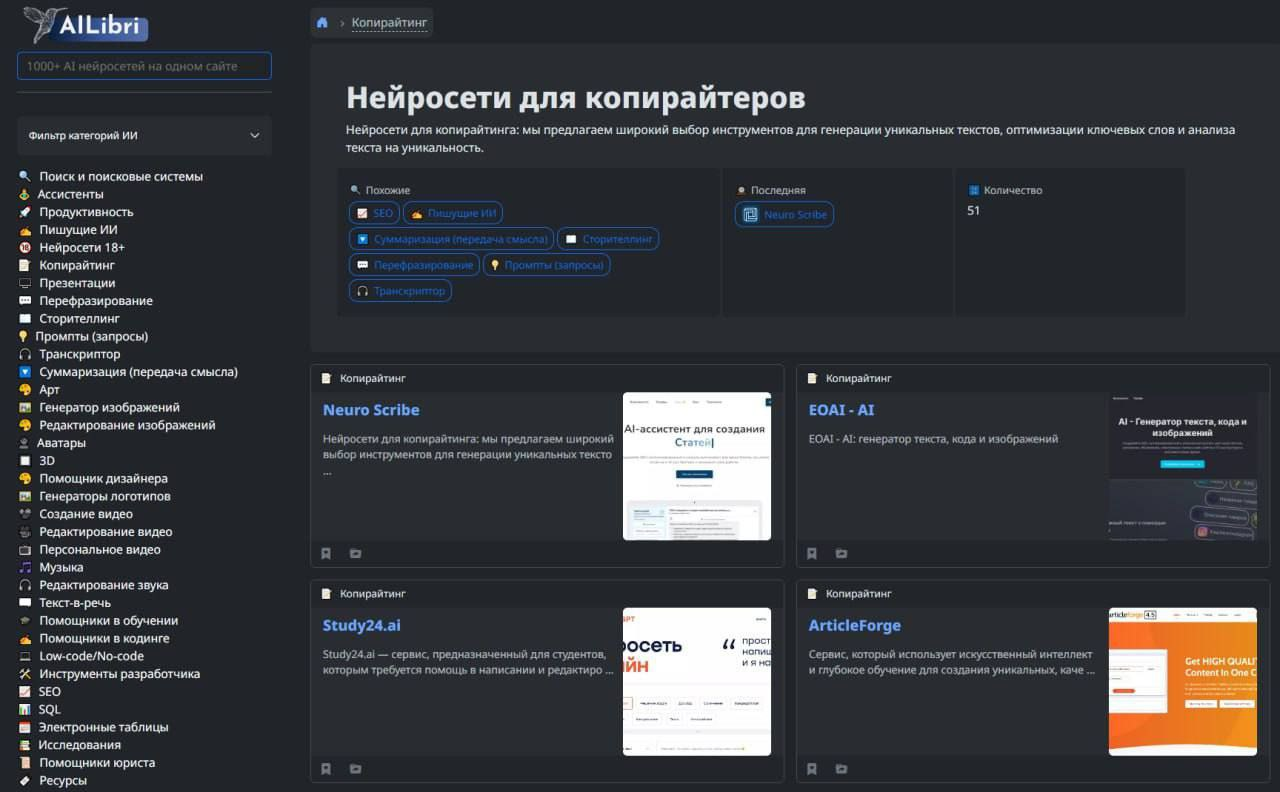
Task: Click the music note icon beside Музыка
Action: [x=25, y=568]
